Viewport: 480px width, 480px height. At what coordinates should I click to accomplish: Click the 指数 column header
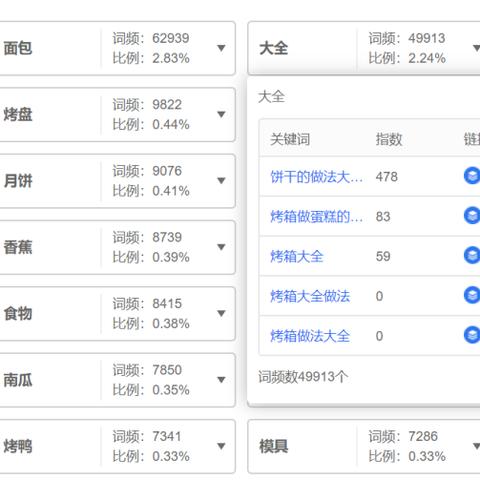[x=389, y=139]
